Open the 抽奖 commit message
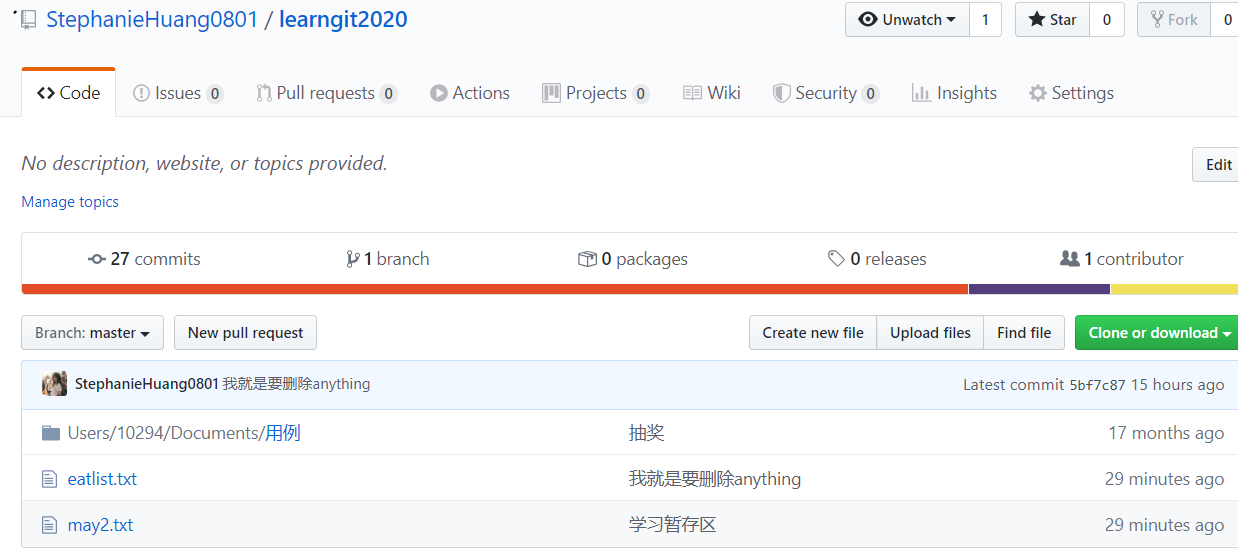1238x551 pixels. tap(647, 433)
